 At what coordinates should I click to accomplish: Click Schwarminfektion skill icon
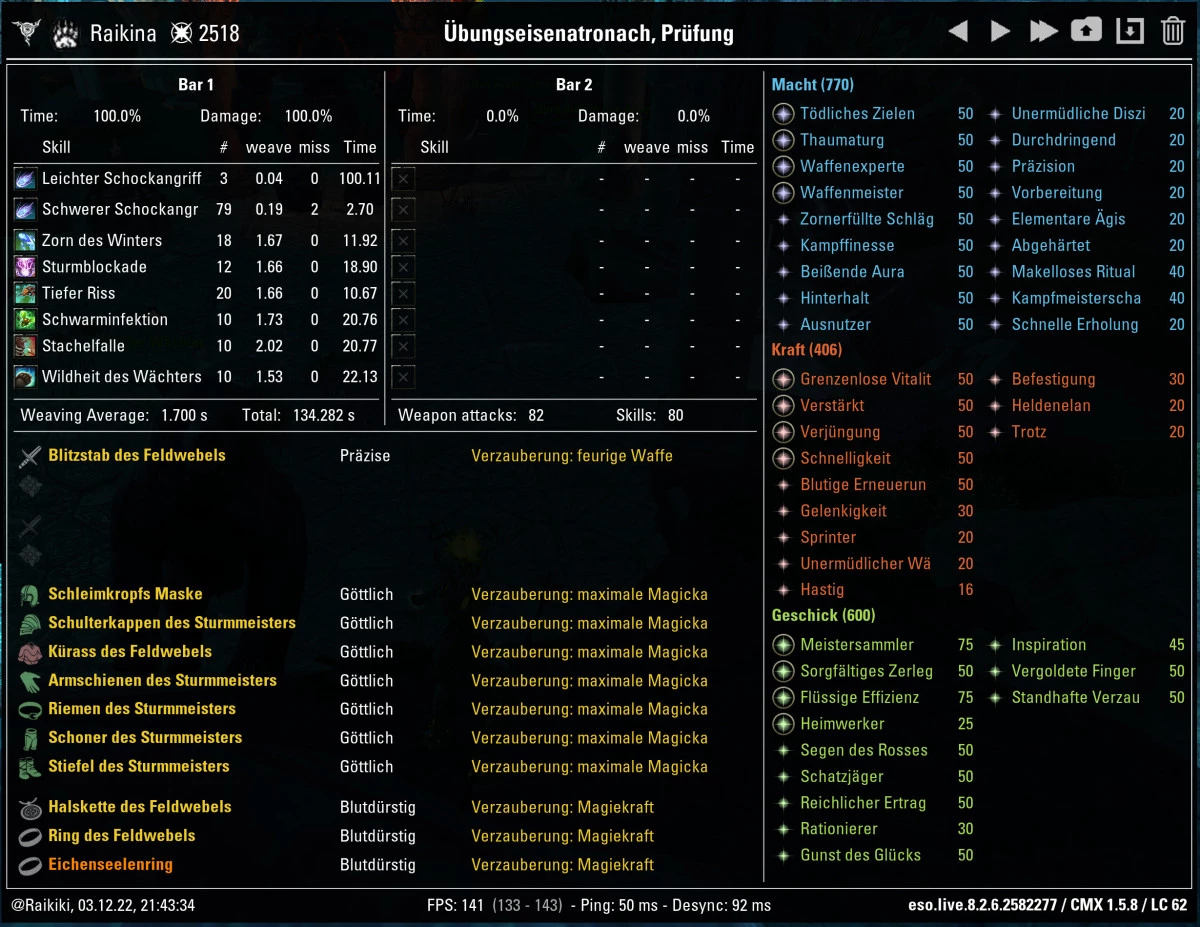point(26,320)
